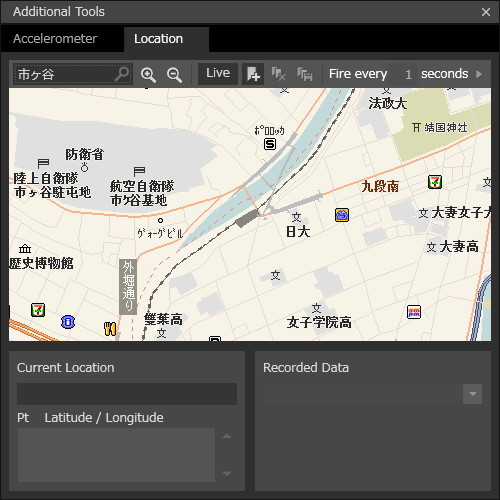Click the circle marker above ヴォーグビル
The height and width of the screenshot is (500, 500).
coord(160,220)
